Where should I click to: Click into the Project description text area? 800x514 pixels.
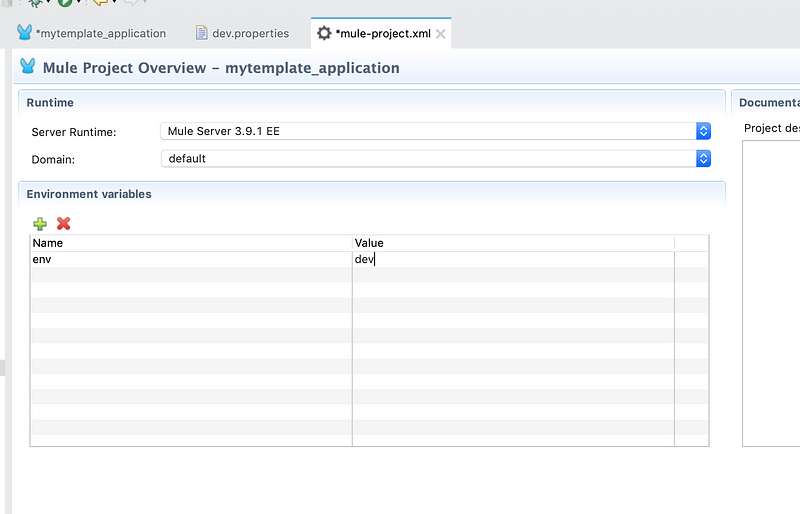(771, 293)
